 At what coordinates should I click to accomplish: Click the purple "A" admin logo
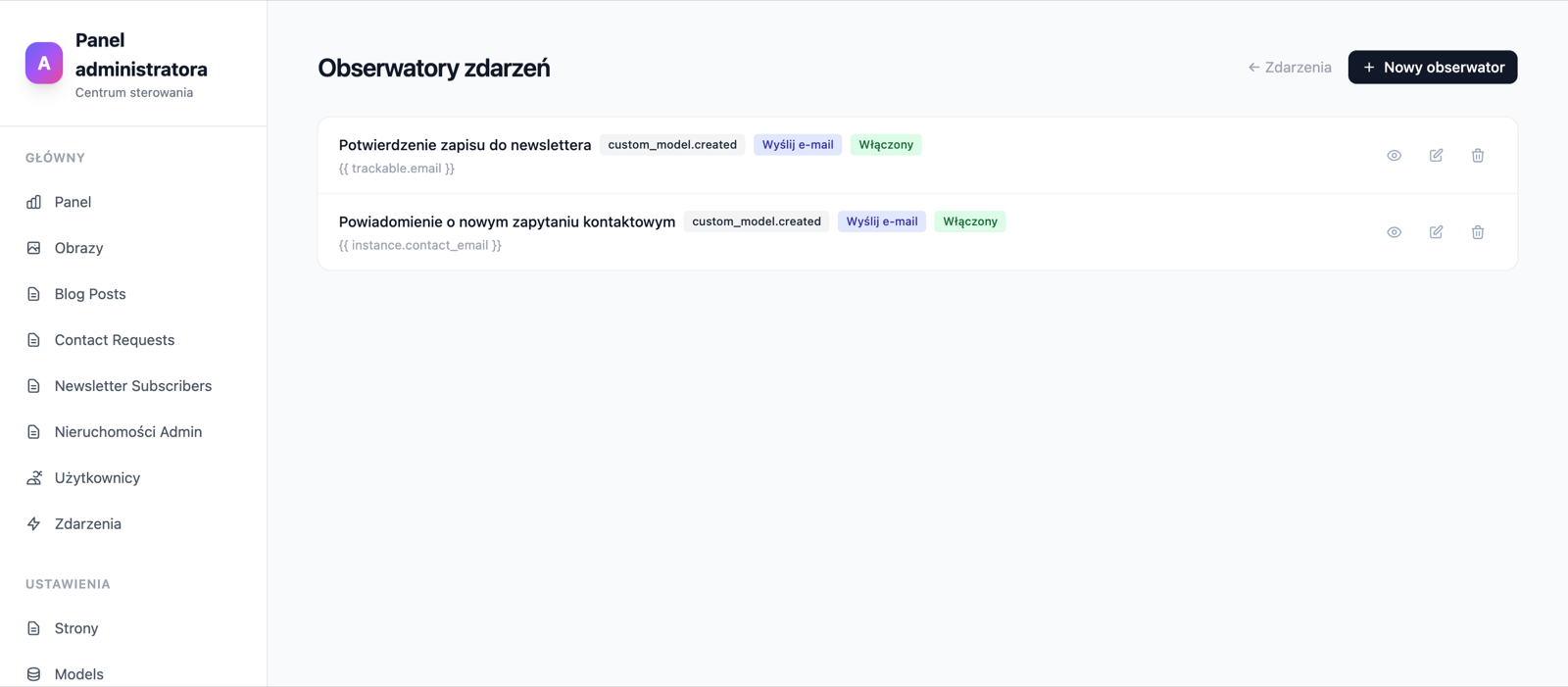tap(44, 63)
